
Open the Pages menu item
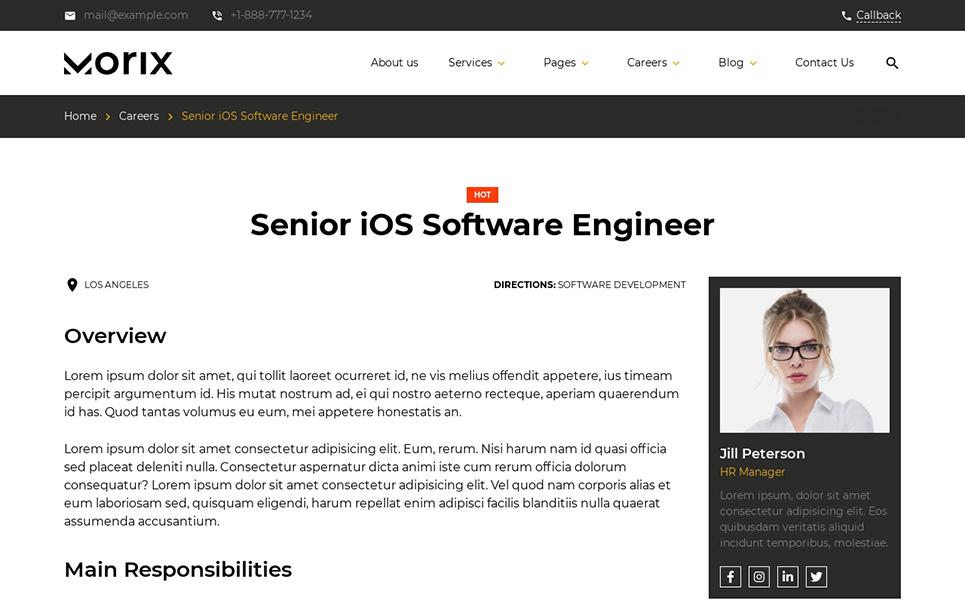[x=559, y=63]
